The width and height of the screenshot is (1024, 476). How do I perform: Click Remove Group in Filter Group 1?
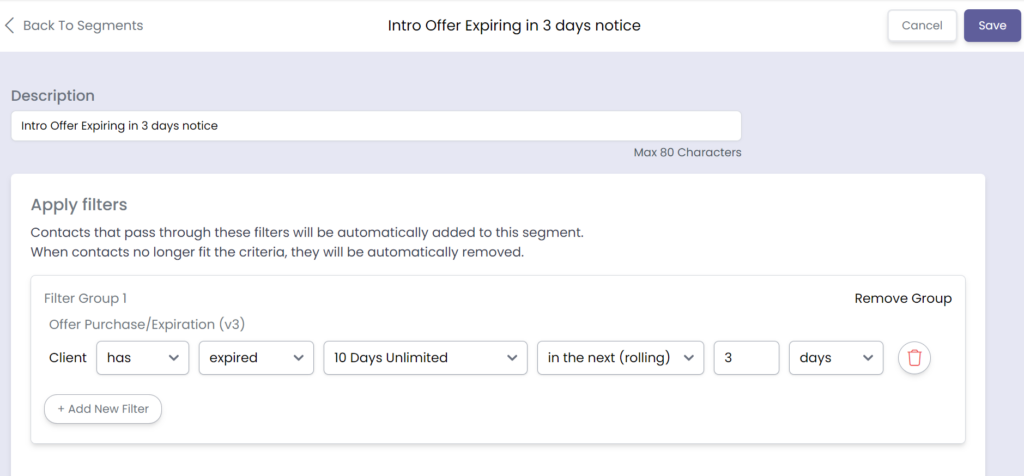[903, 298]
